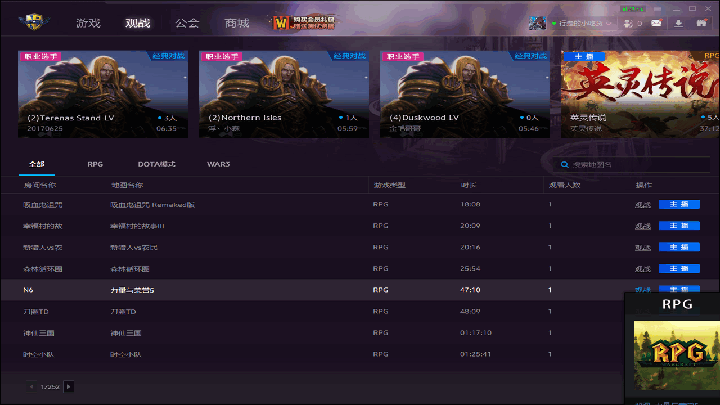Click the 01:17:10 duration cell
This screenshot has height=405, width=720.
coord(476,333)
